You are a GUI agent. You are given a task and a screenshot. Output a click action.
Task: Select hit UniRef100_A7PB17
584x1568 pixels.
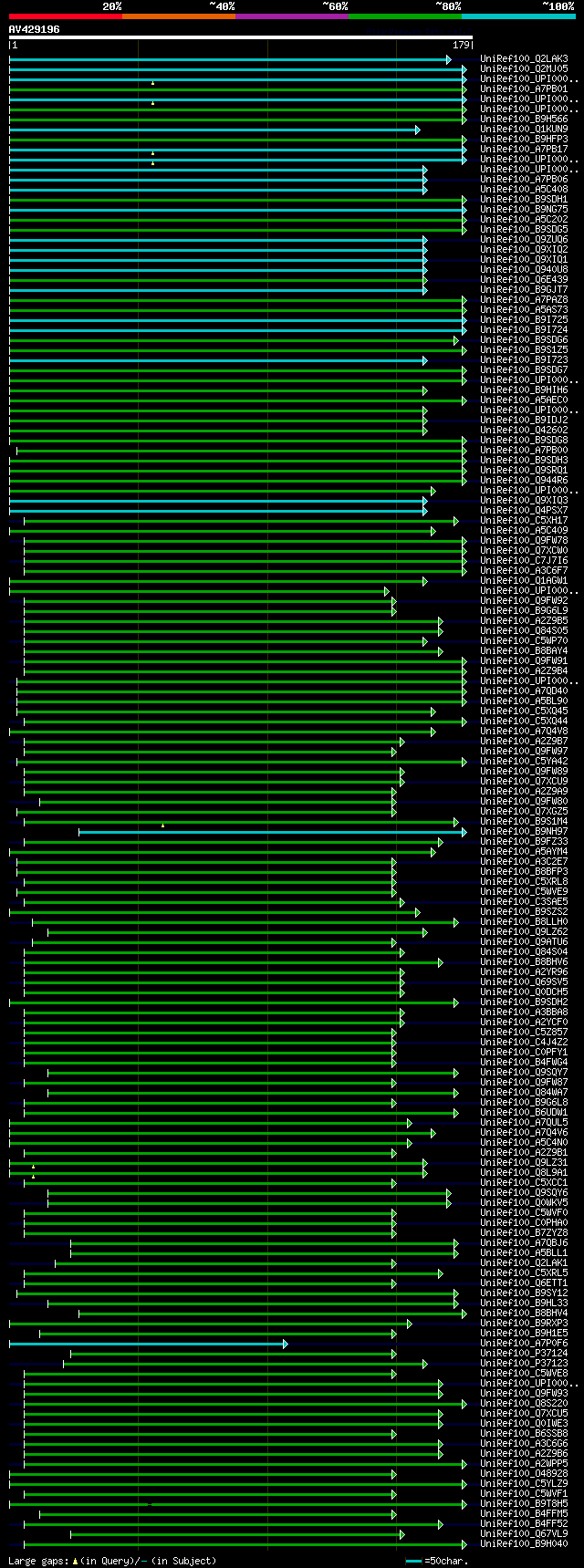(524, 150)
